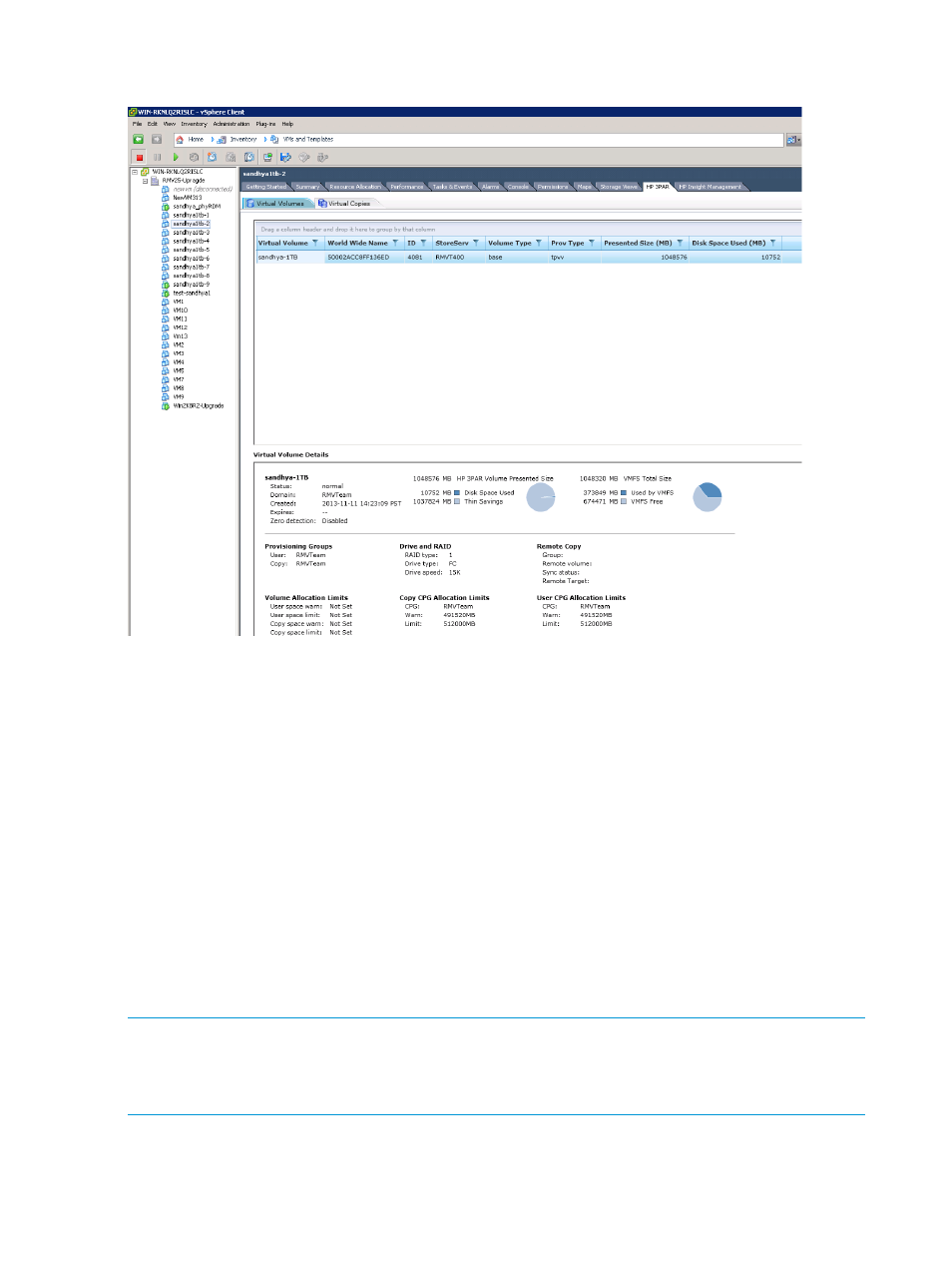Image resolution: width=952 pixels, height=1268 pixels.
Task: Click the VM icon beside Win2K8R2-Upgrade
Action: [166, 406]
